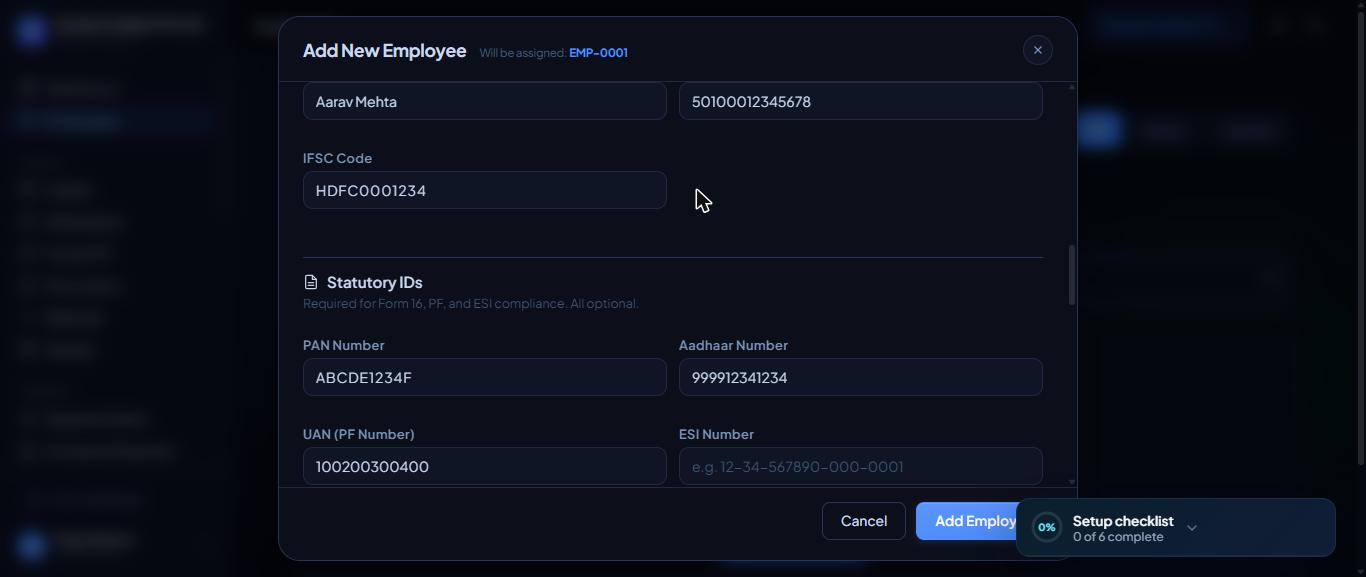The image size is (1366, 577).
Task: Click the scrollbar down arrow in dialog
Action: coord(1072,482)
